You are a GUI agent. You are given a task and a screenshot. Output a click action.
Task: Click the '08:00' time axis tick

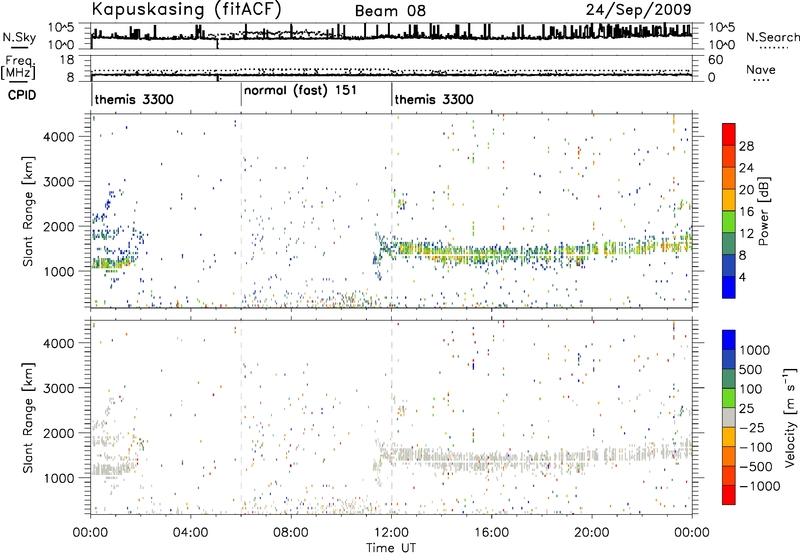click(x=291, y=533)
